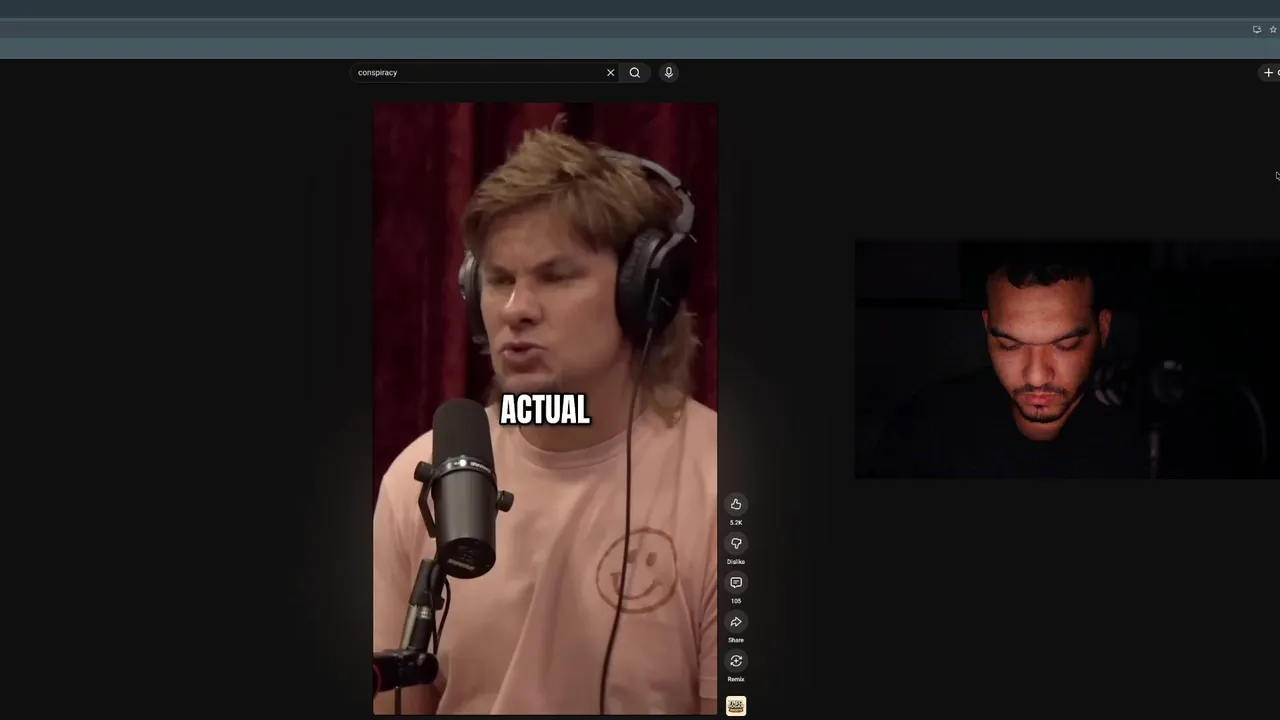Click the browser cast icon beside the star
This screenshot has height=720, width=1280.
[x=1257, y=29]
